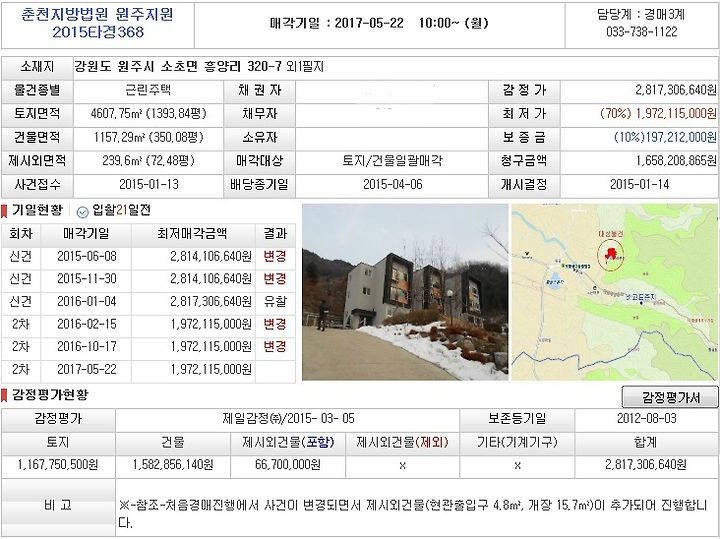Image resolution: width=720 pixels, height=539 pixels.
Task: Click 변경 result in the 2016-10-17 row
Action: (x=275, y=347)
